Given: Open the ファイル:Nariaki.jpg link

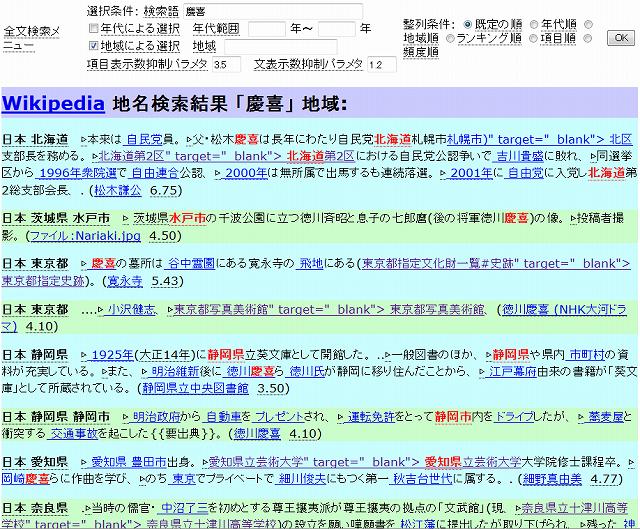Looking at the screenshot, I should click(85, 236).
